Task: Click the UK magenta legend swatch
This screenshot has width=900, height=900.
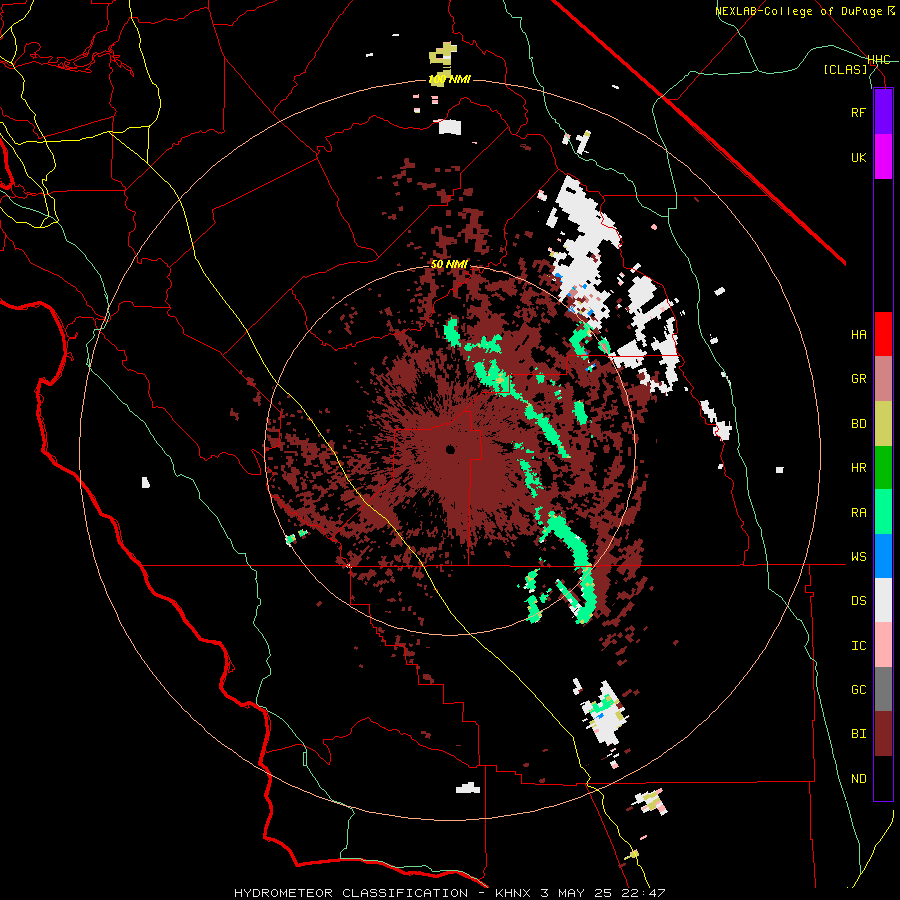Action: pos(883,157)
